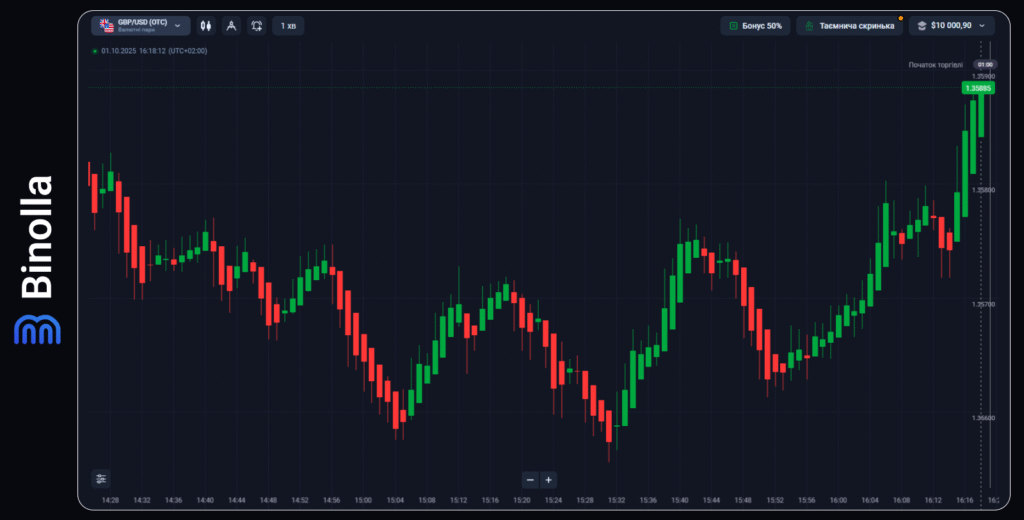Click the 01:00 timer label
The width and height of the screenshot is (1024, 520).
pos(984,64)
